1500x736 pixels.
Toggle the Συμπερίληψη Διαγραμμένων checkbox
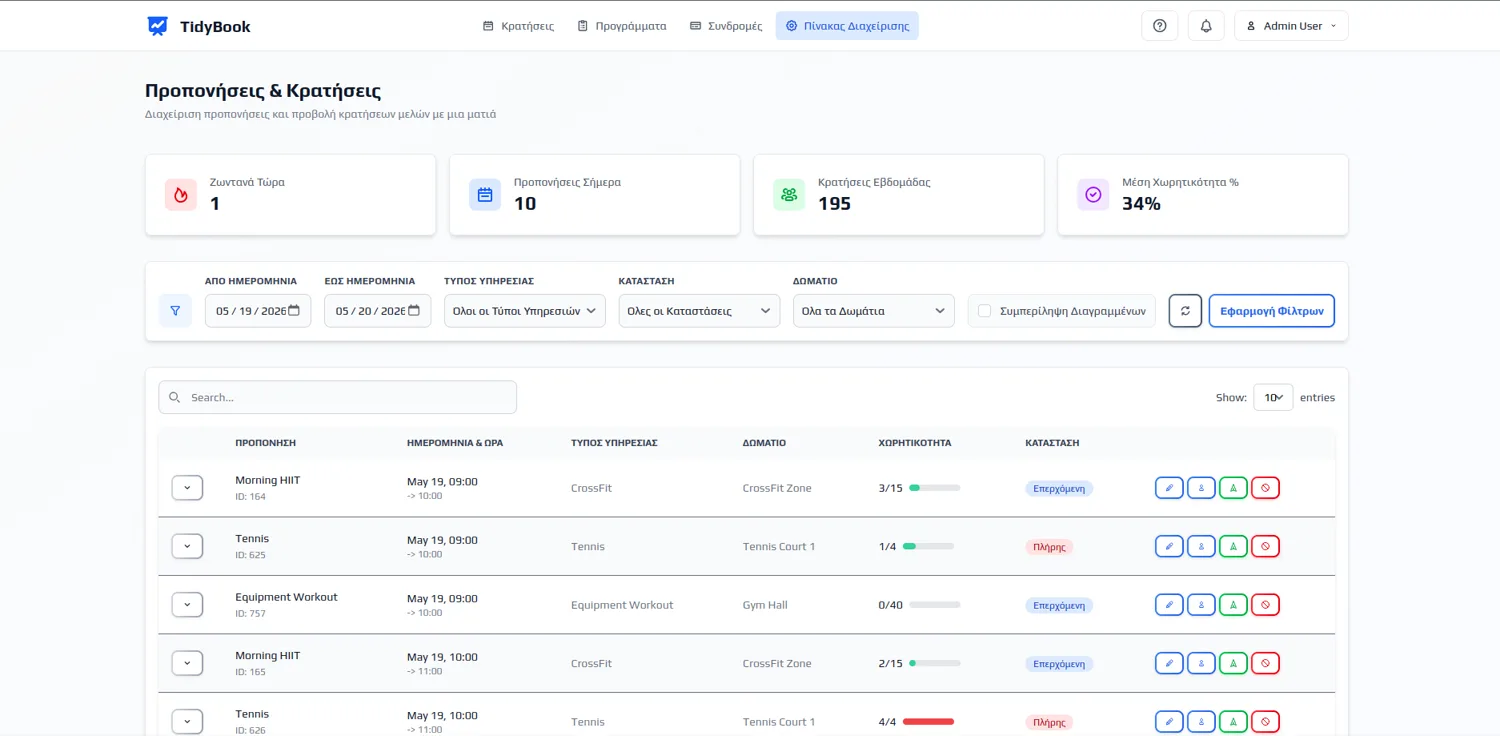tap(984, 311)
